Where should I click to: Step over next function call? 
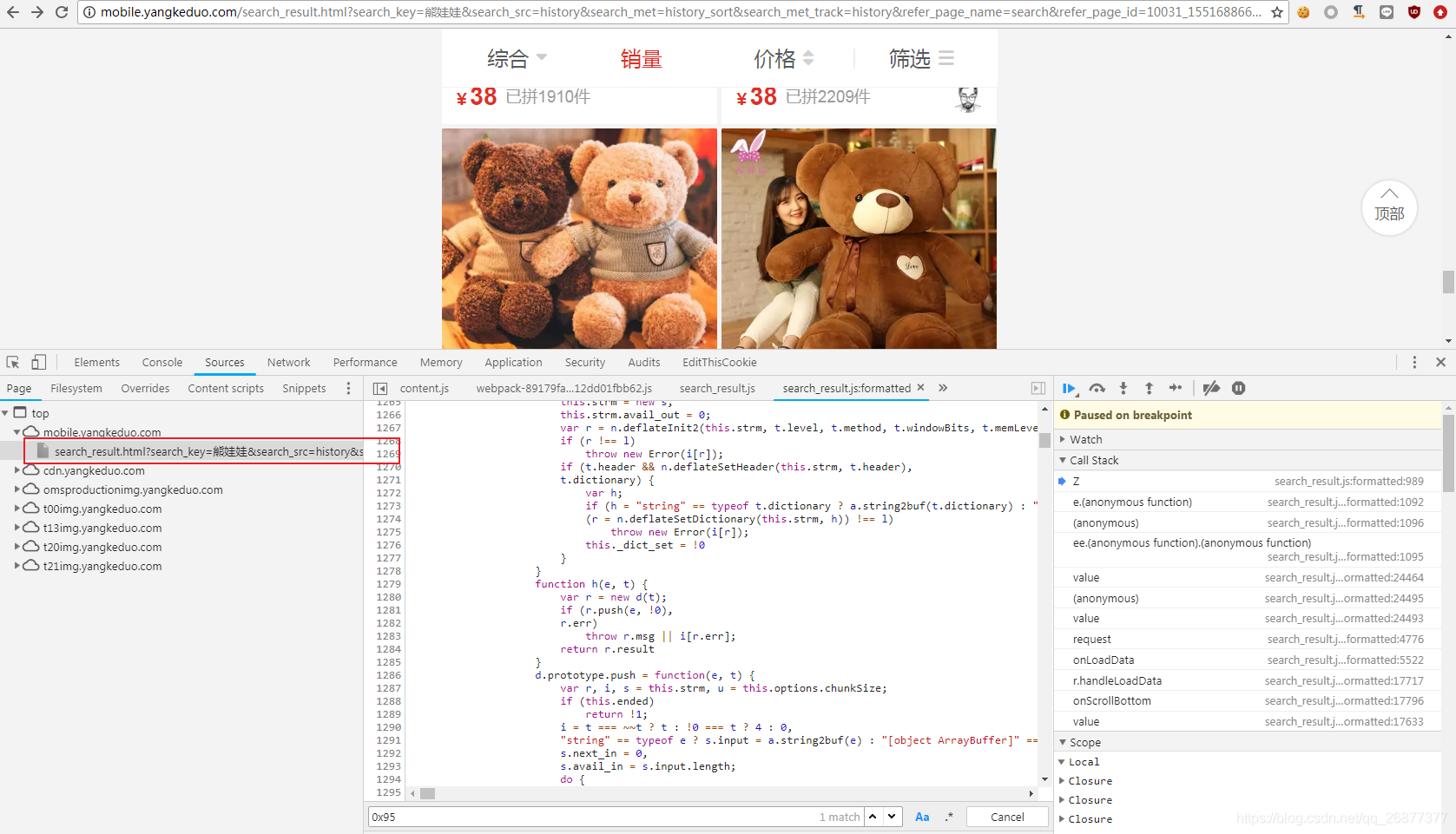click(x=1097, y=388)
